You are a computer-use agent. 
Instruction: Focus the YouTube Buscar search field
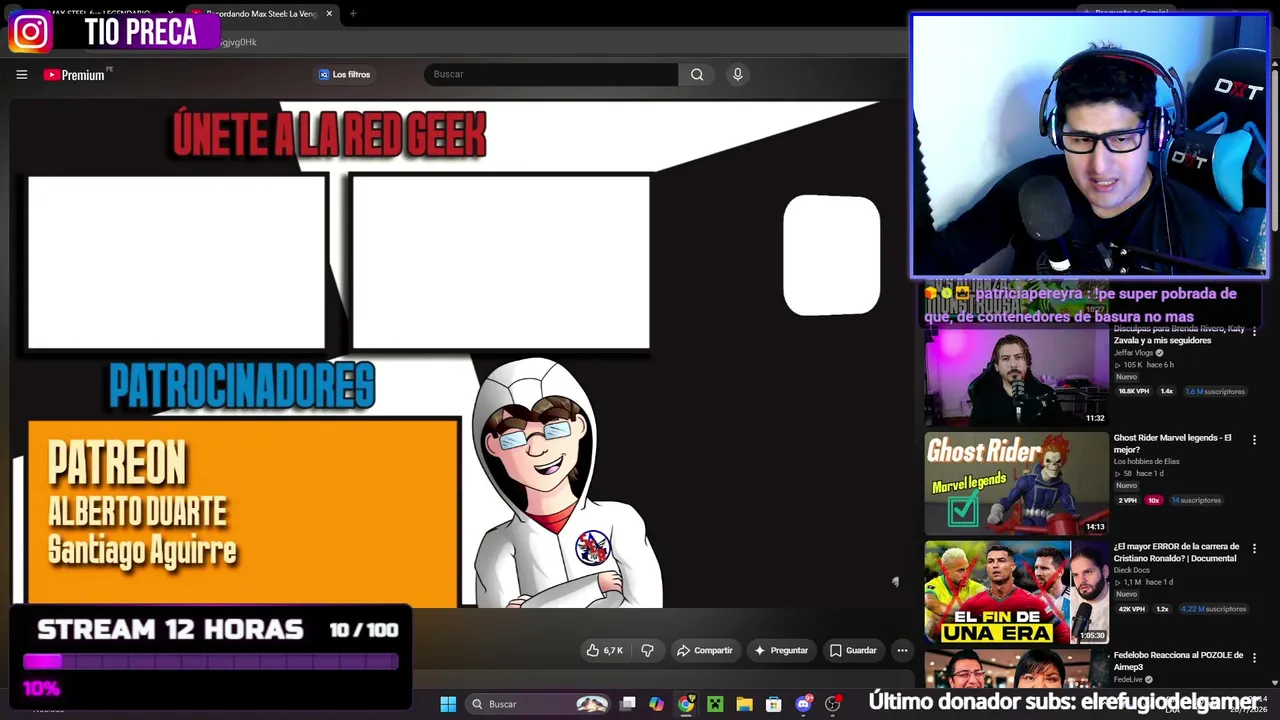(551, 75)
